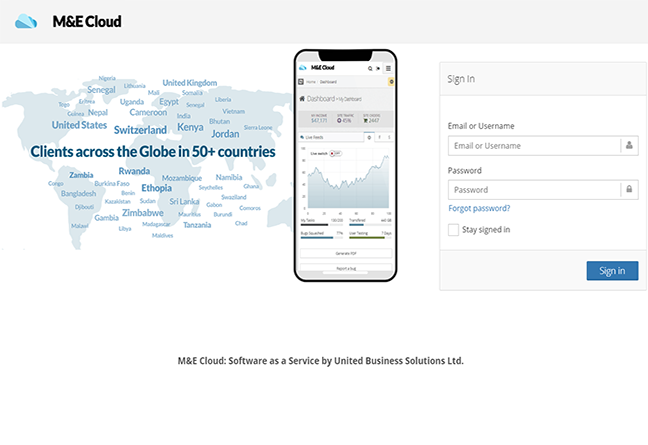Click the blue Sign in button
This screenshot has width=648, height=445.
(x=612, y=271)
